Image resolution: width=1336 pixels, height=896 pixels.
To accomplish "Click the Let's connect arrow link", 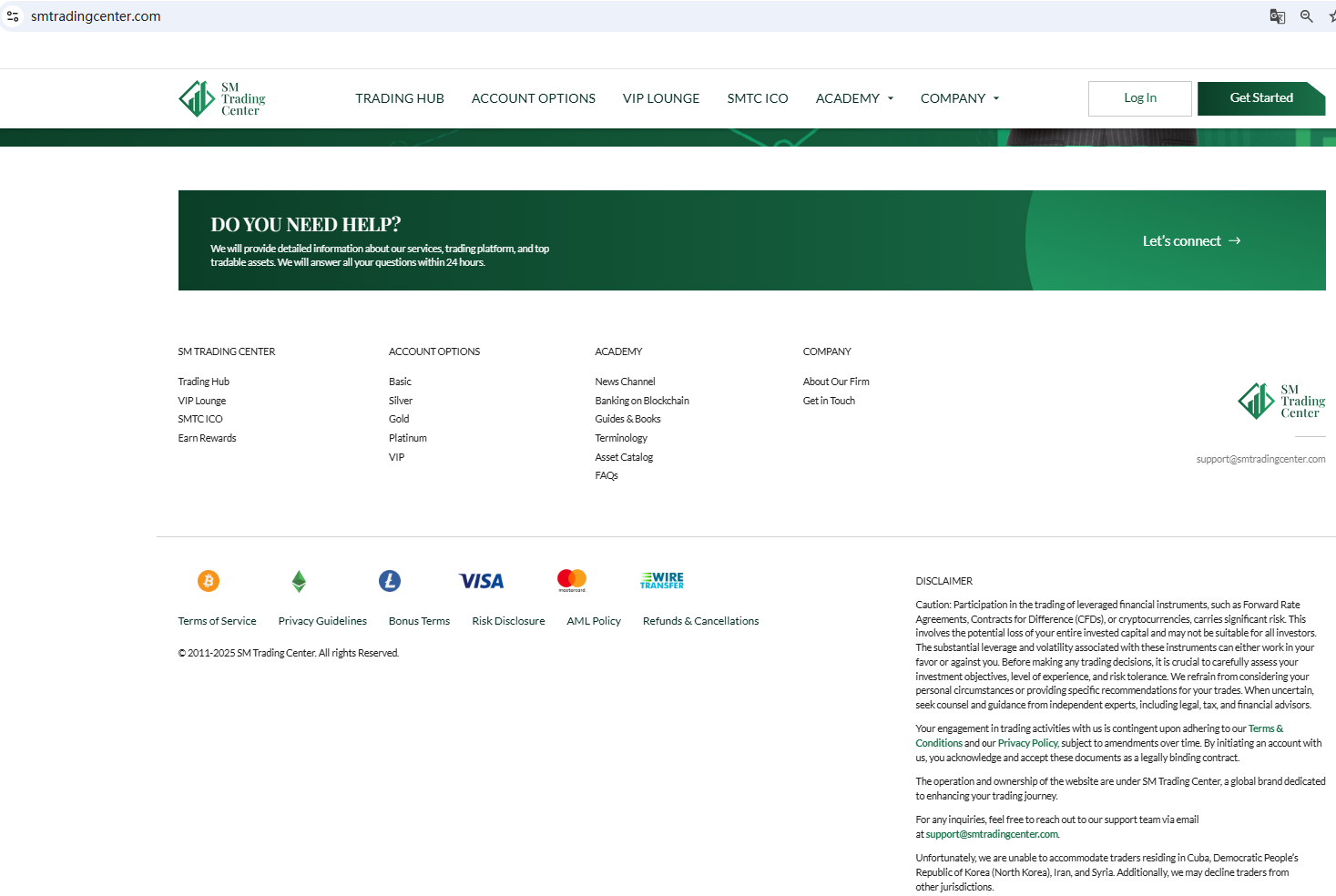I will (x=1191, y=241).
